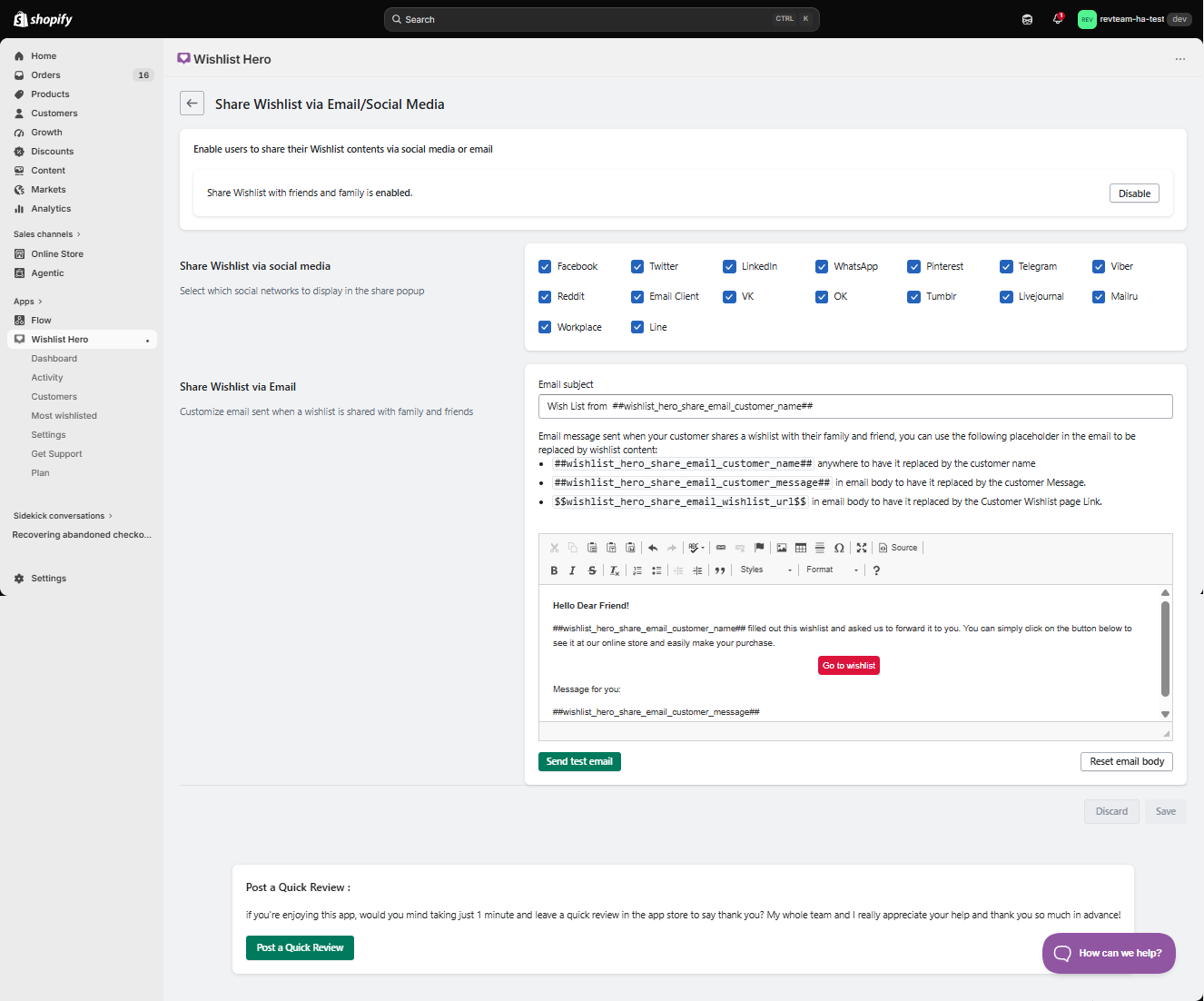Toggle Bold formatting in the editor
The image size is (1204, 1001).
[x=554, y=570]
